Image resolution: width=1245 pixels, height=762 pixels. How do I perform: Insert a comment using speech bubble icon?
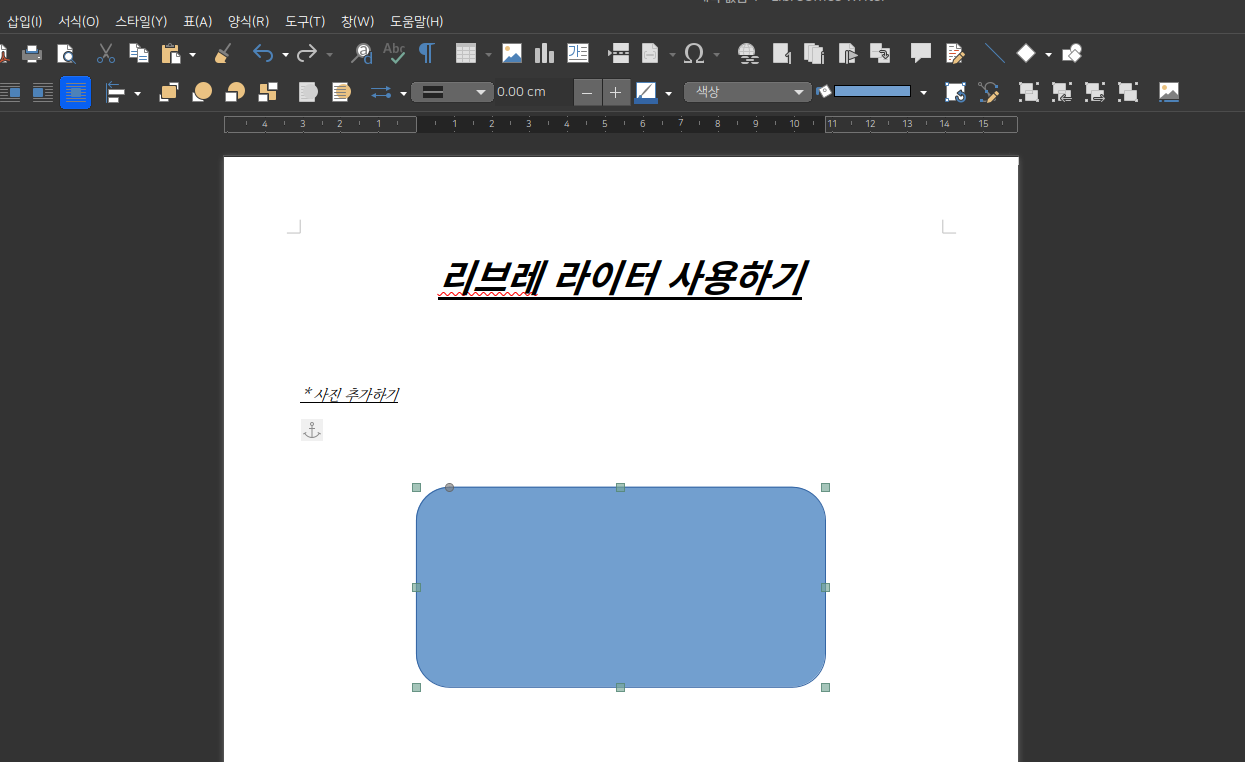coord(920,54)
